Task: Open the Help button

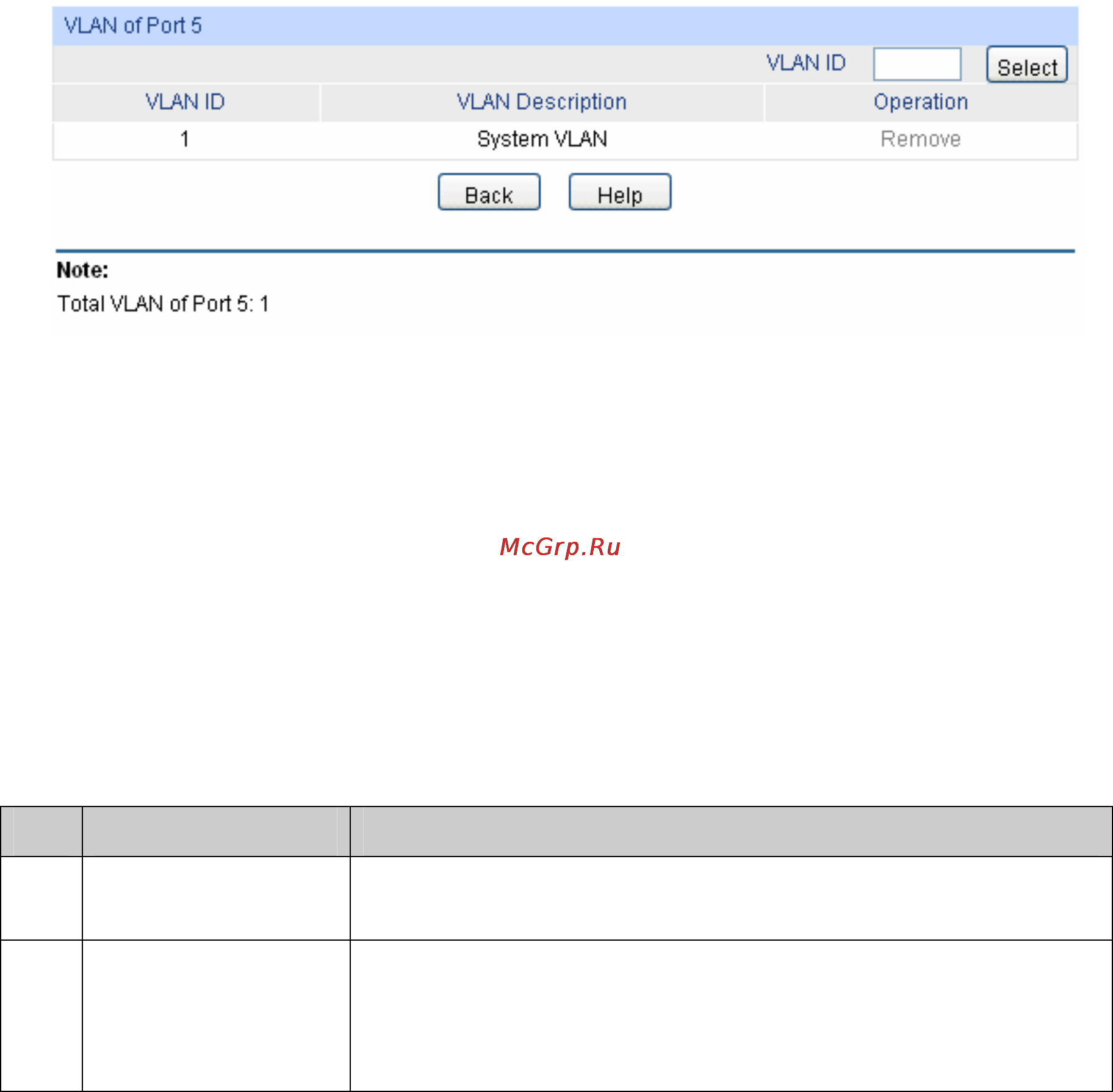Action: pos(620,192)
